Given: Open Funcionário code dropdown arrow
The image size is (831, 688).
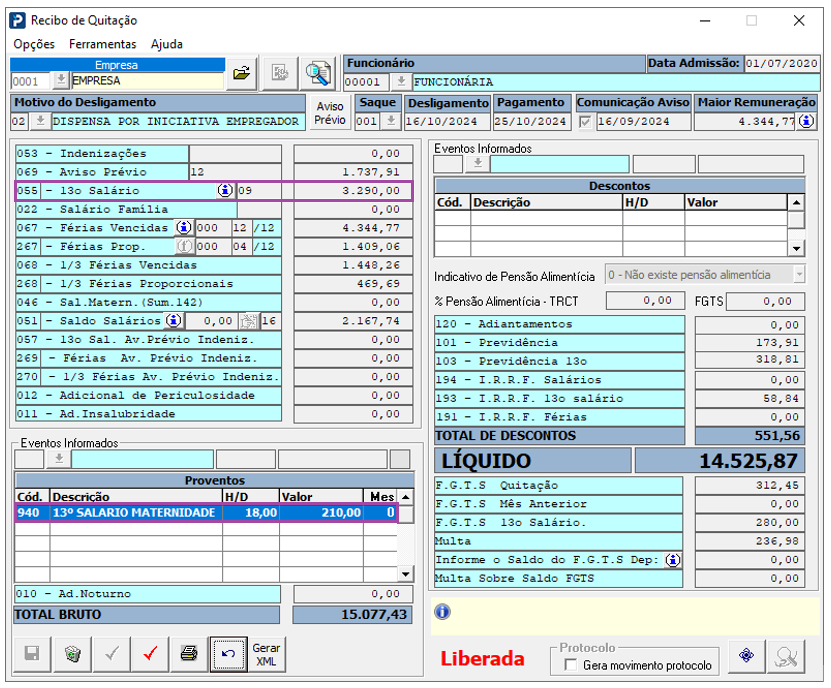Looking at the screenshot, I should pyautogui.click(x=401, y=82).
